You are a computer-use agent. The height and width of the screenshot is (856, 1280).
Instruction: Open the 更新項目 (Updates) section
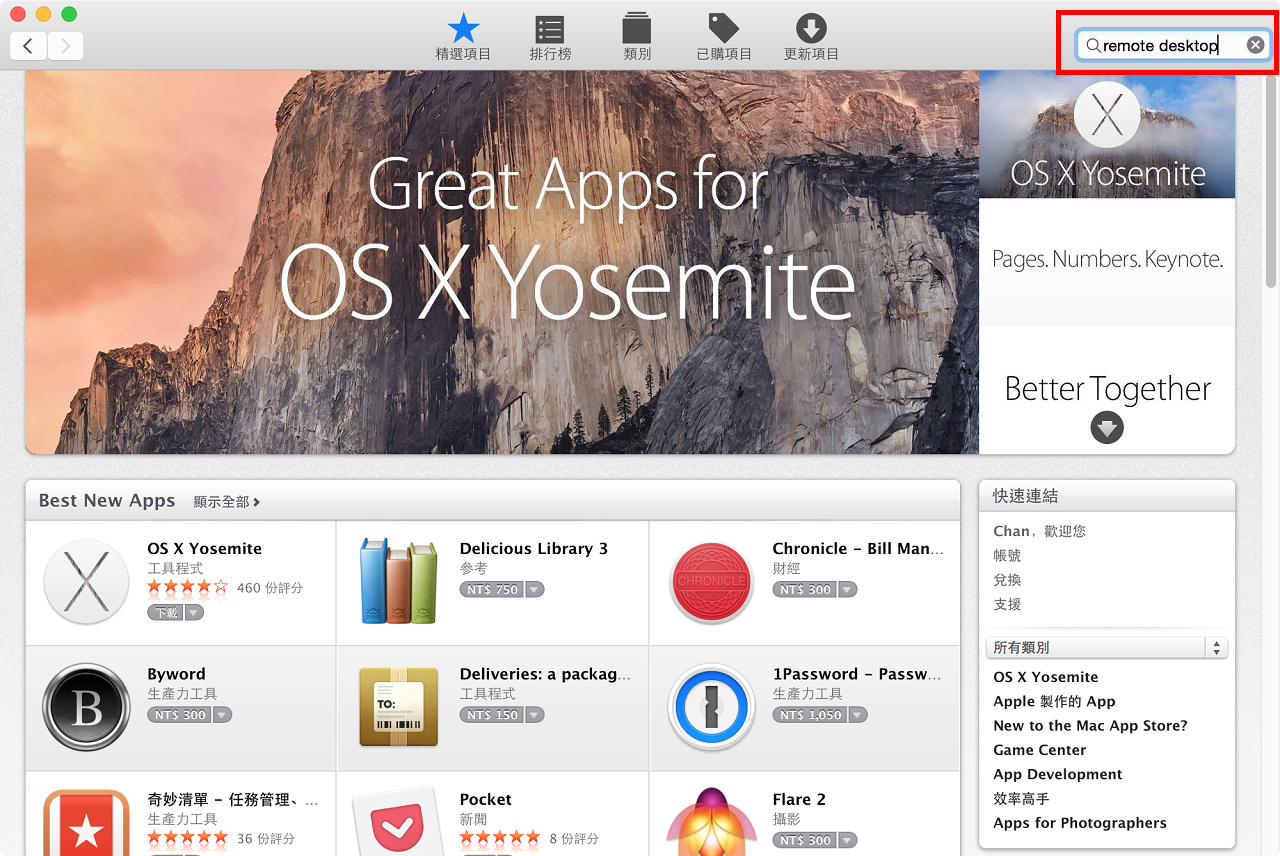(x=810, y=37)
